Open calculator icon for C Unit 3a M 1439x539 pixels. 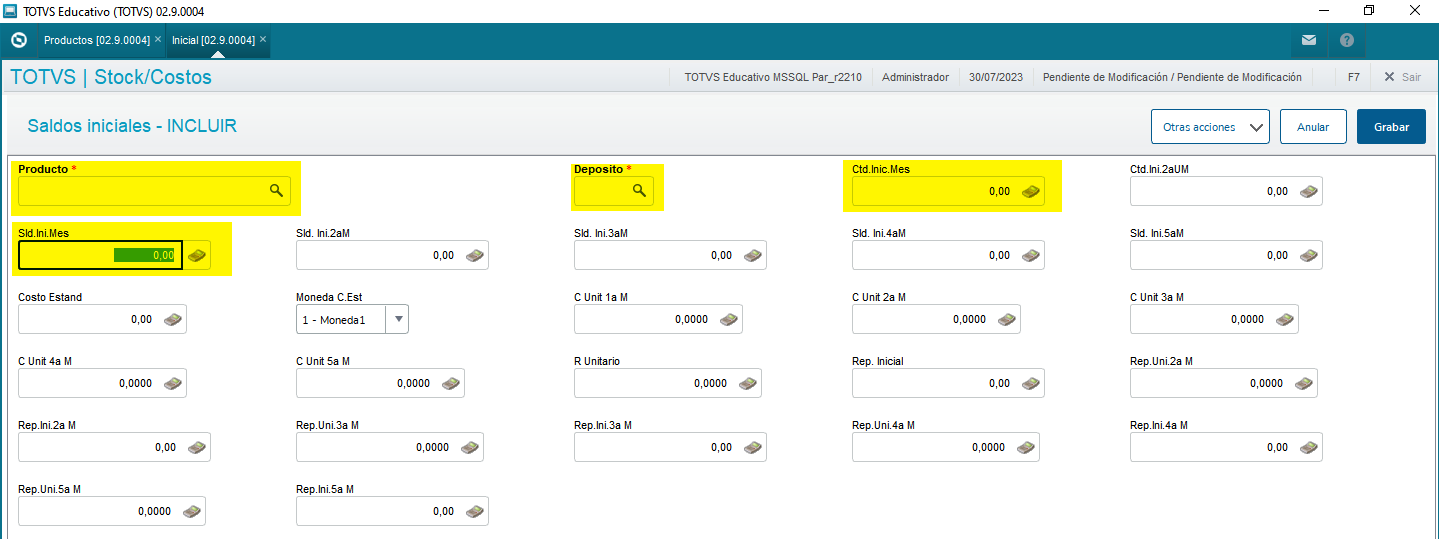click(1285, 319)
